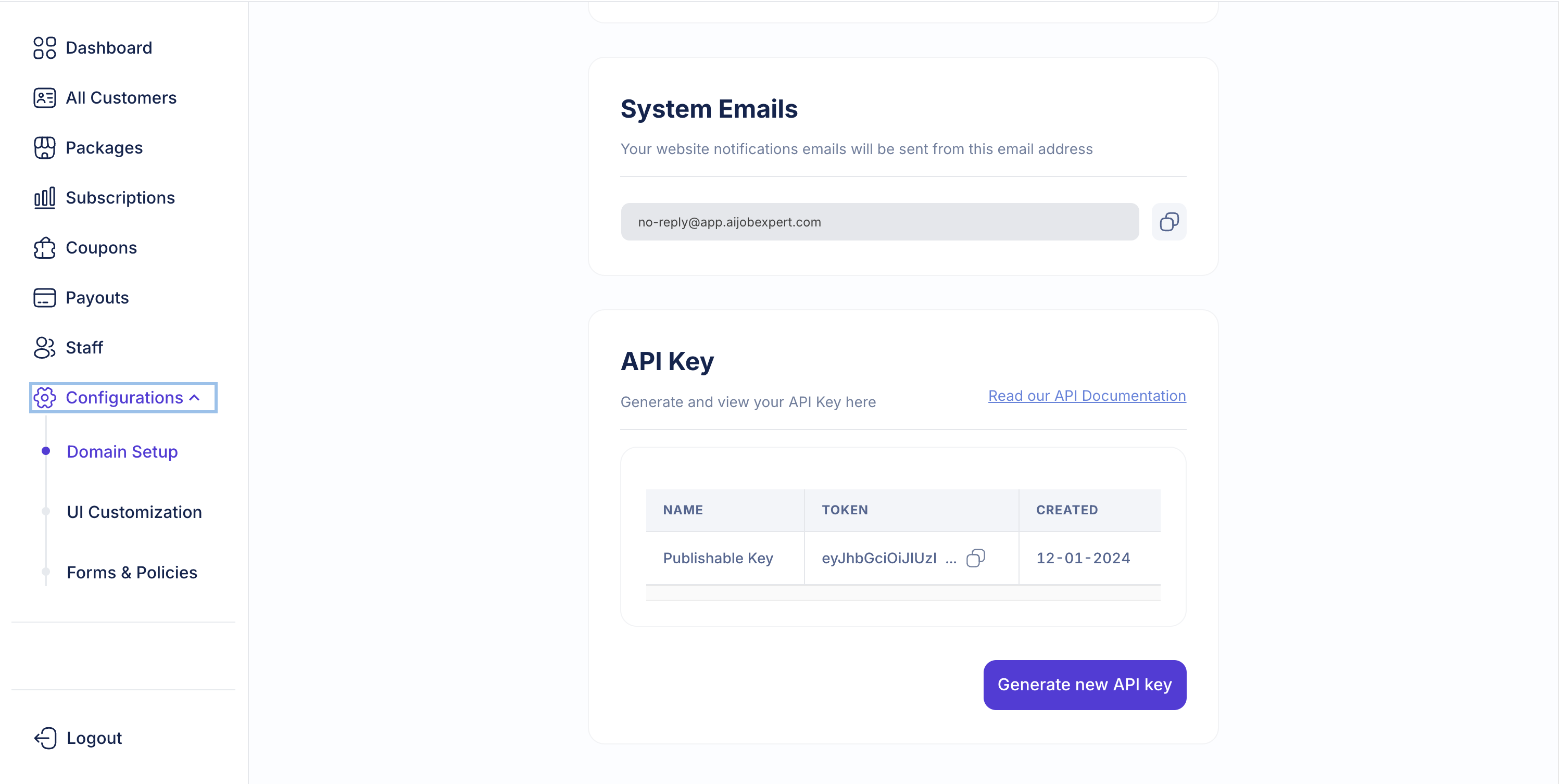
Task: Open Read our API Documentation link
Action: point(1087,396)
